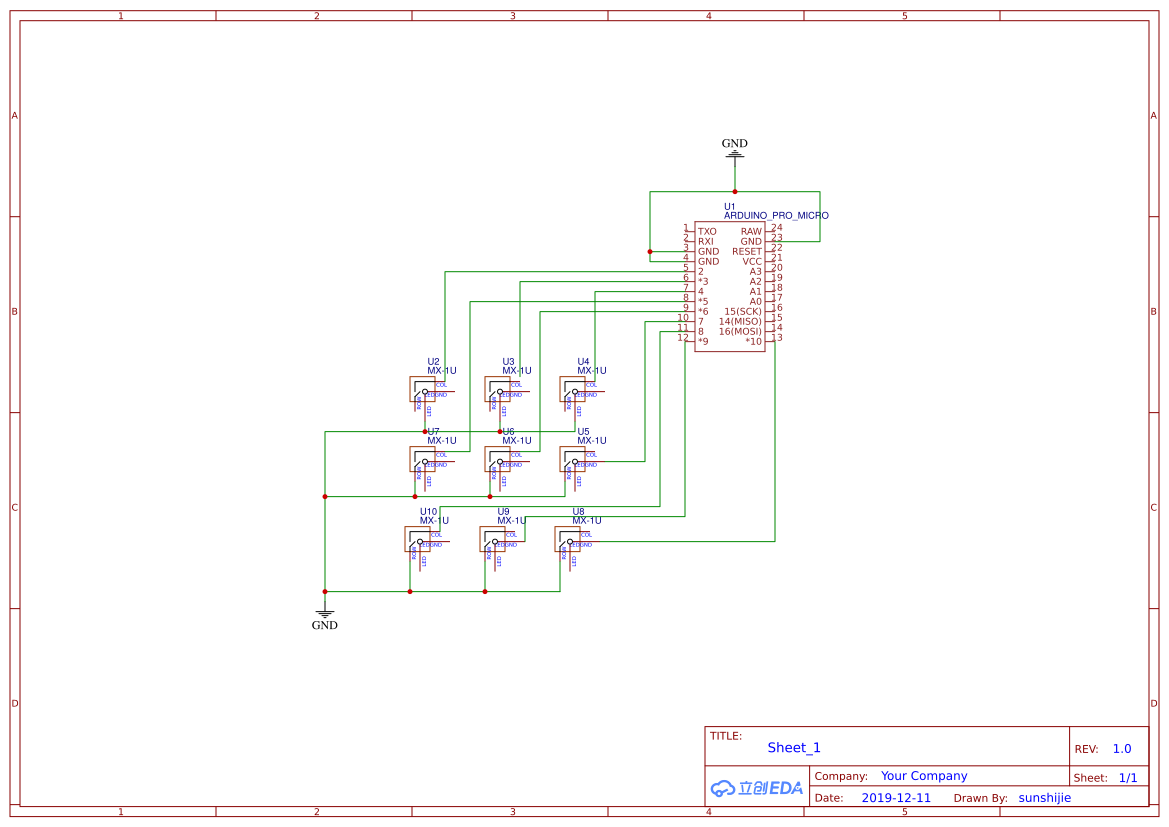Click the A0 pin label on U1
This screenshot has width=1169, height=827.
click(x=756, y=302)
